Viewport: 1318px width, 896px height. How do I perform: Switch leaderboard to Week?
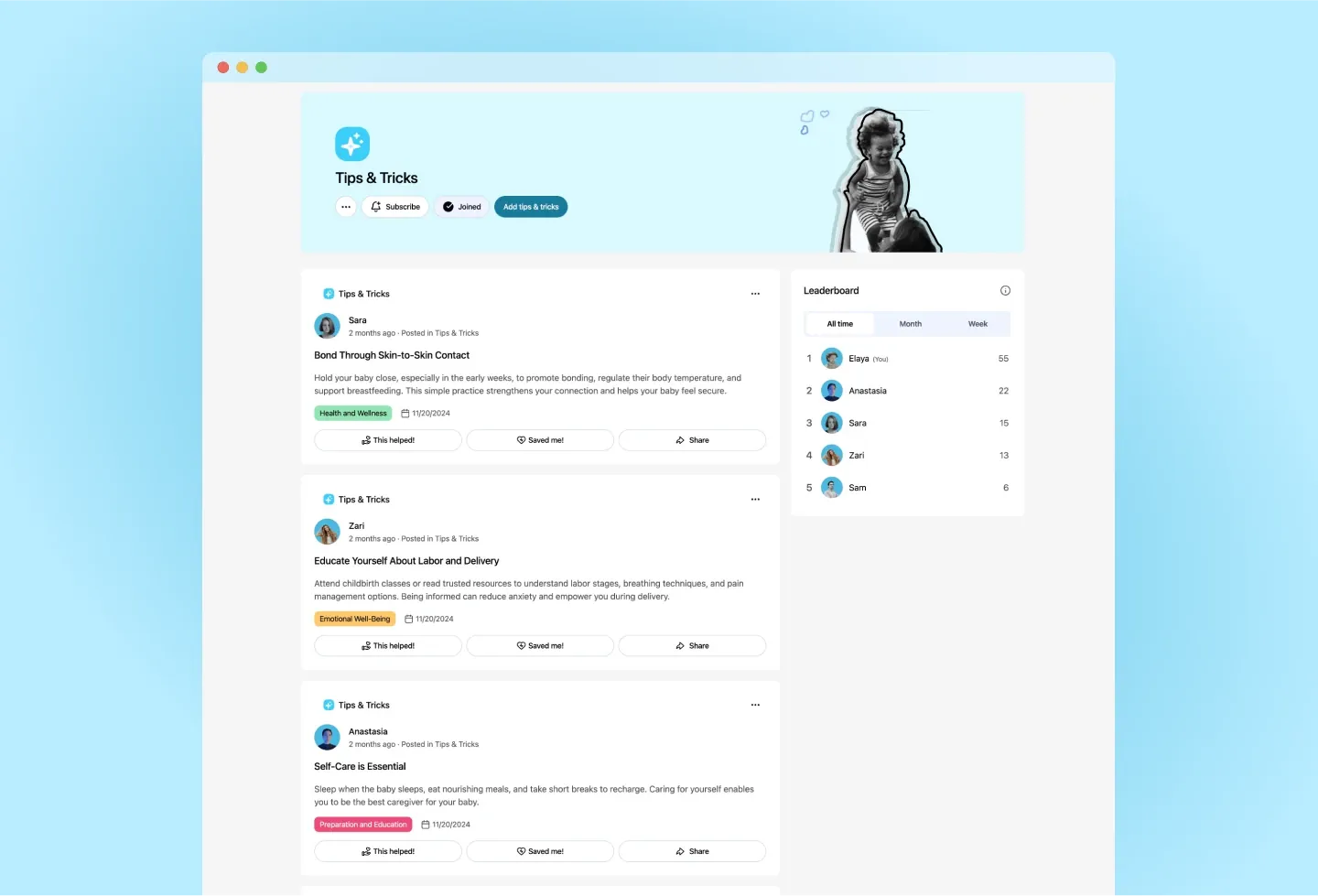(978, 324)
